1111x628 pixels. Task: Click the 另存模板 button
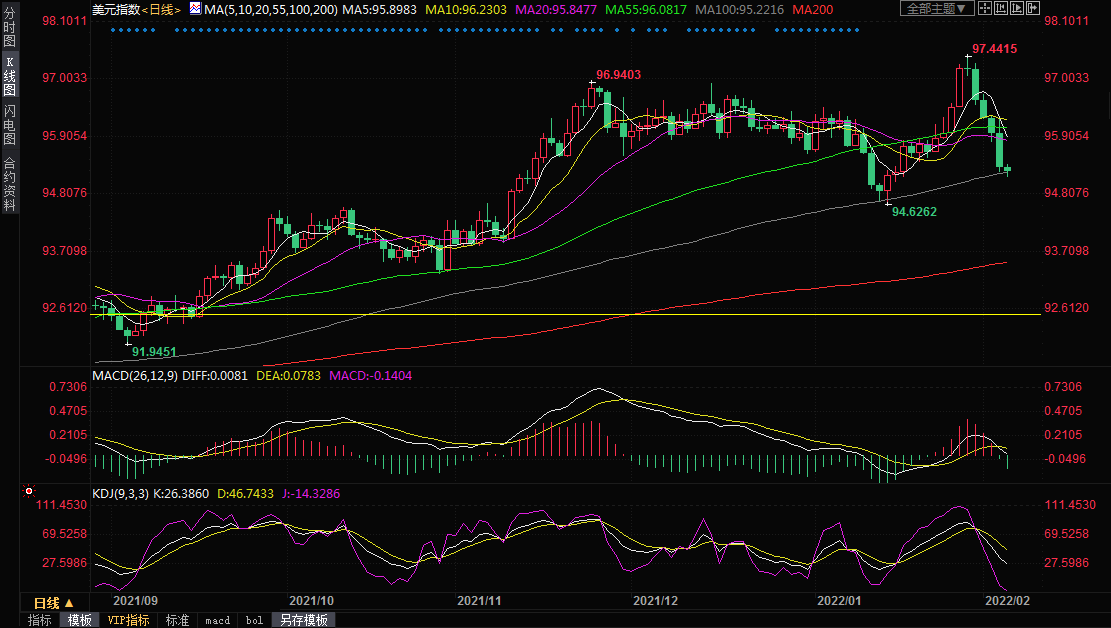[303, 620]
